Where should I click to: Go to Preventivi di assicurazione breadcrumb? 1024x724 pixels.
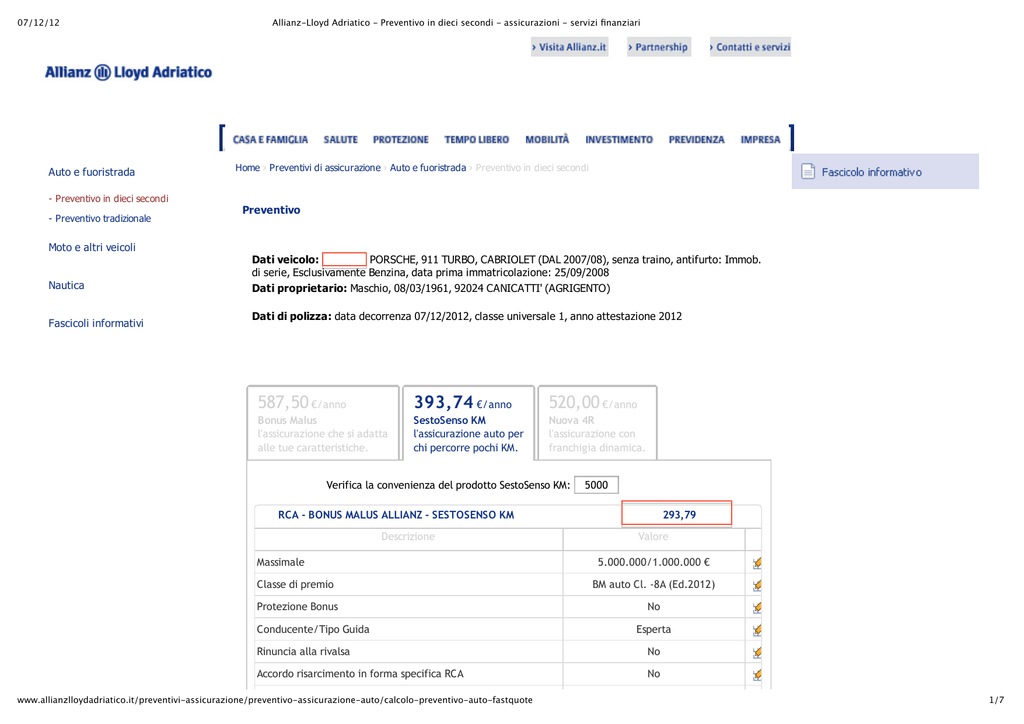325,168
